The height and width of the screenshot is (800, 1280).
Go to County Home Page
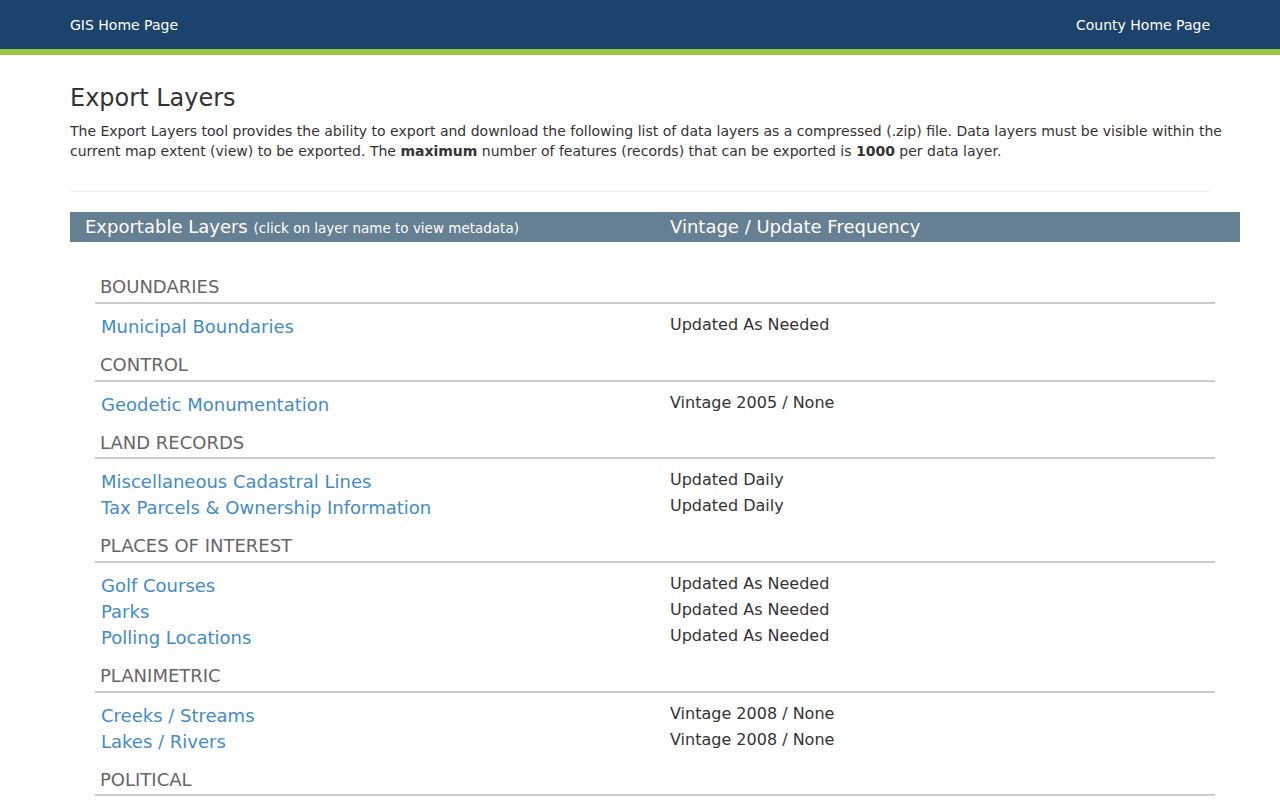pyautogui.click(x=1143, y=25)
